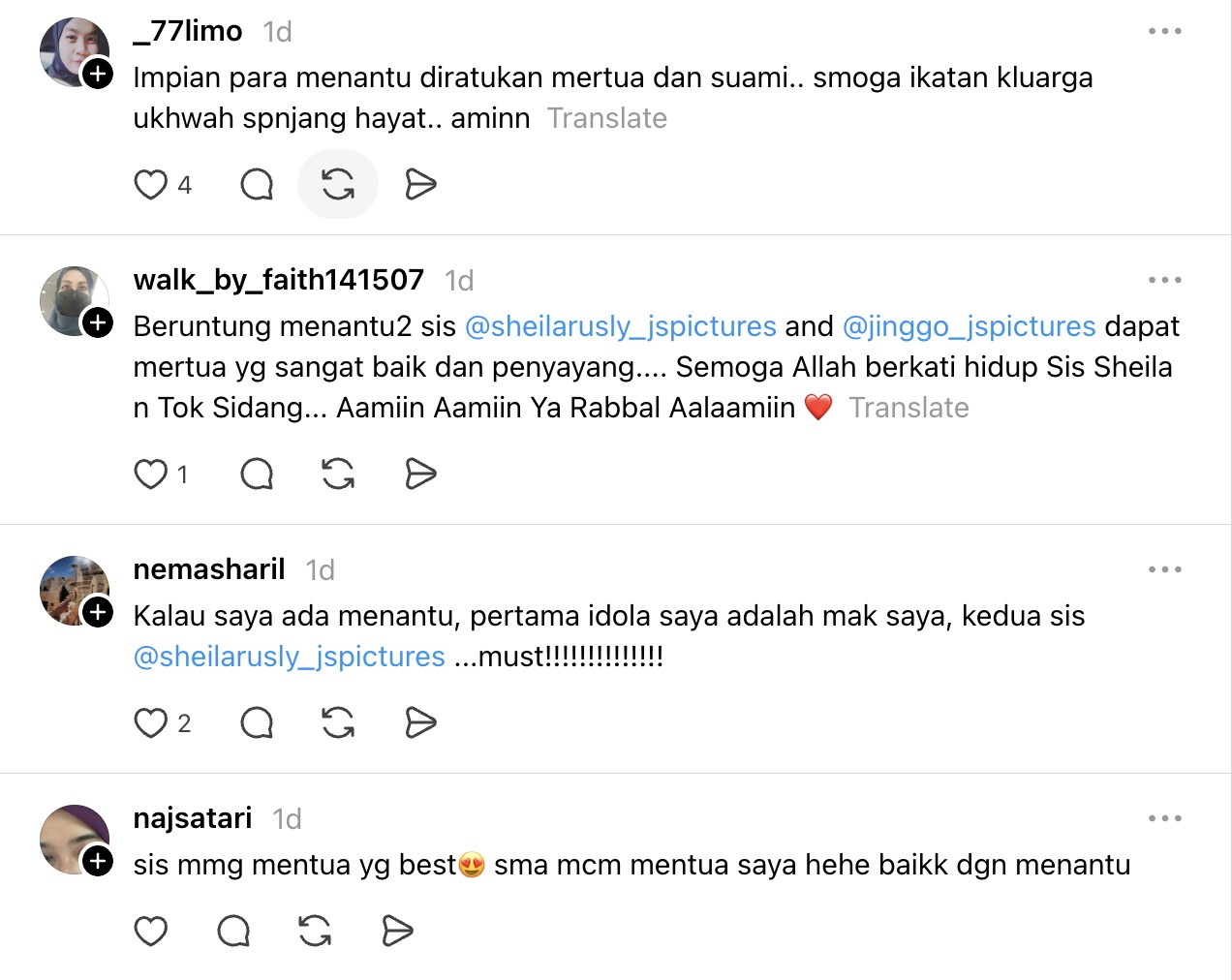Viewport: 1232px width, 980px height.
Task: Repost the _77limo comment
Action: tap(338, 184)
